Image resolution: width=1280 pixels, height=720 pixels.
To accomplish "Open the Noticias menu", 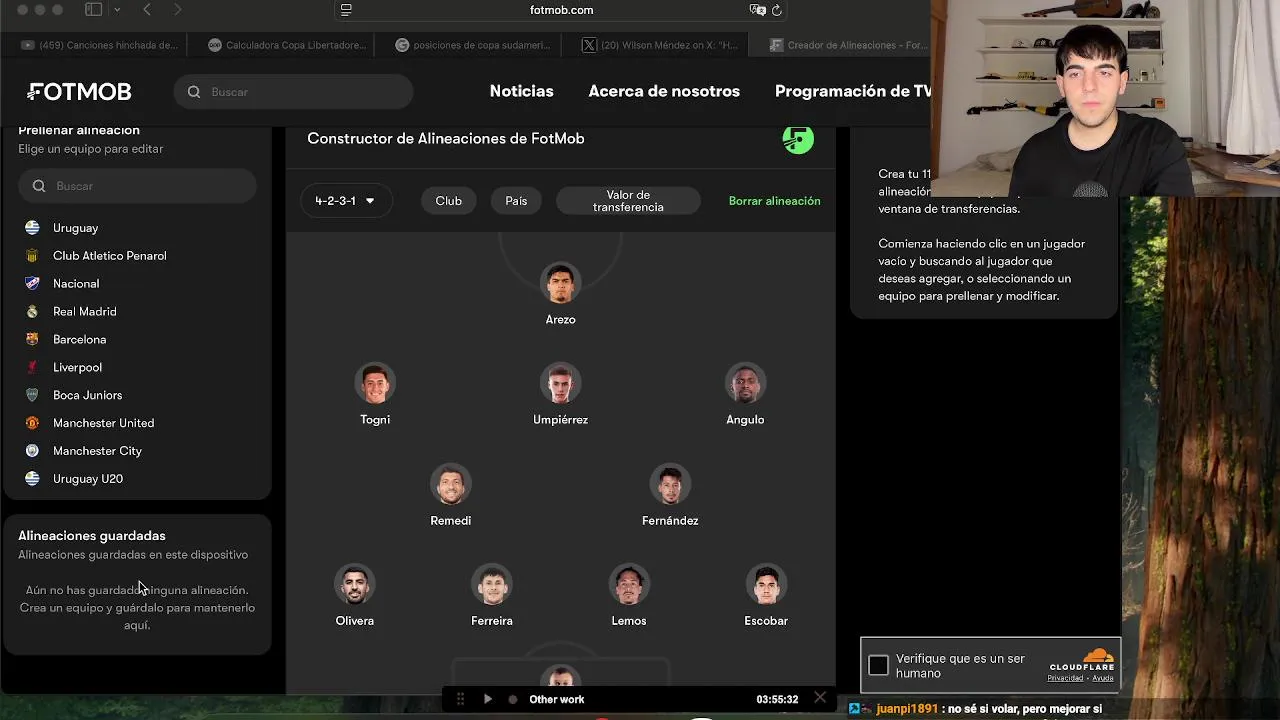I will pyautogui.click(x=521, y=91).
